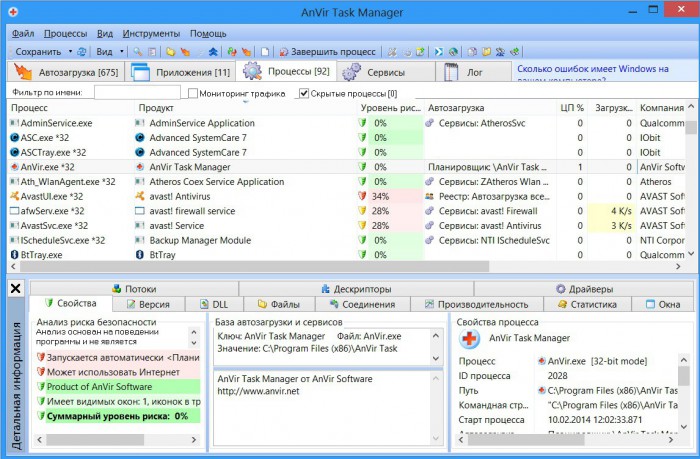Open the Сохранить dropdown arrow
Viewport: 700px width, 459px height.
point(70,52)
